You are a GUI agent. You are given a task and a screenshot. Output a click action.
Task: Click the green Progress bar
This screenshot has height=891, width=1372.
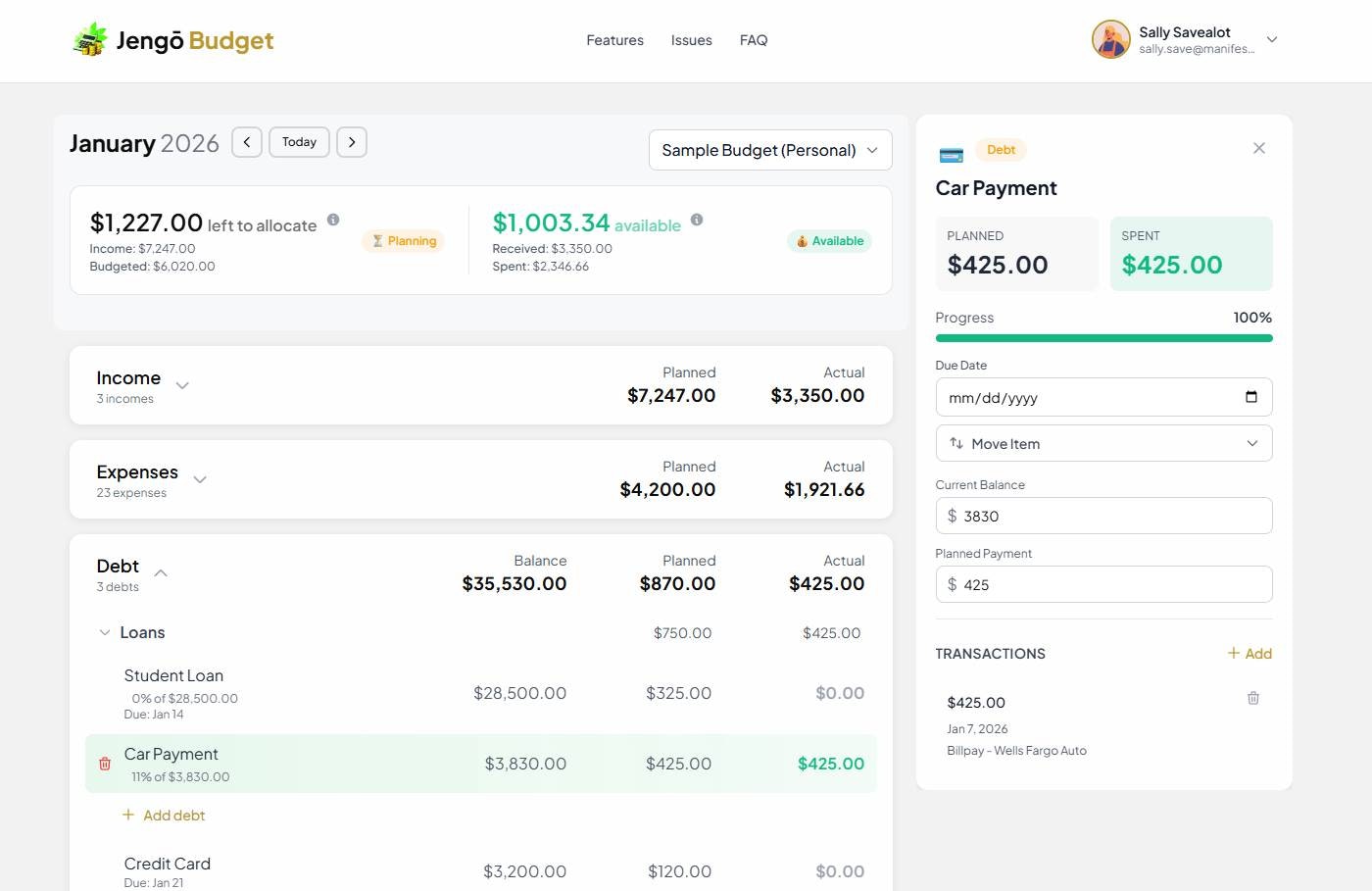[x=1103, y=337]
